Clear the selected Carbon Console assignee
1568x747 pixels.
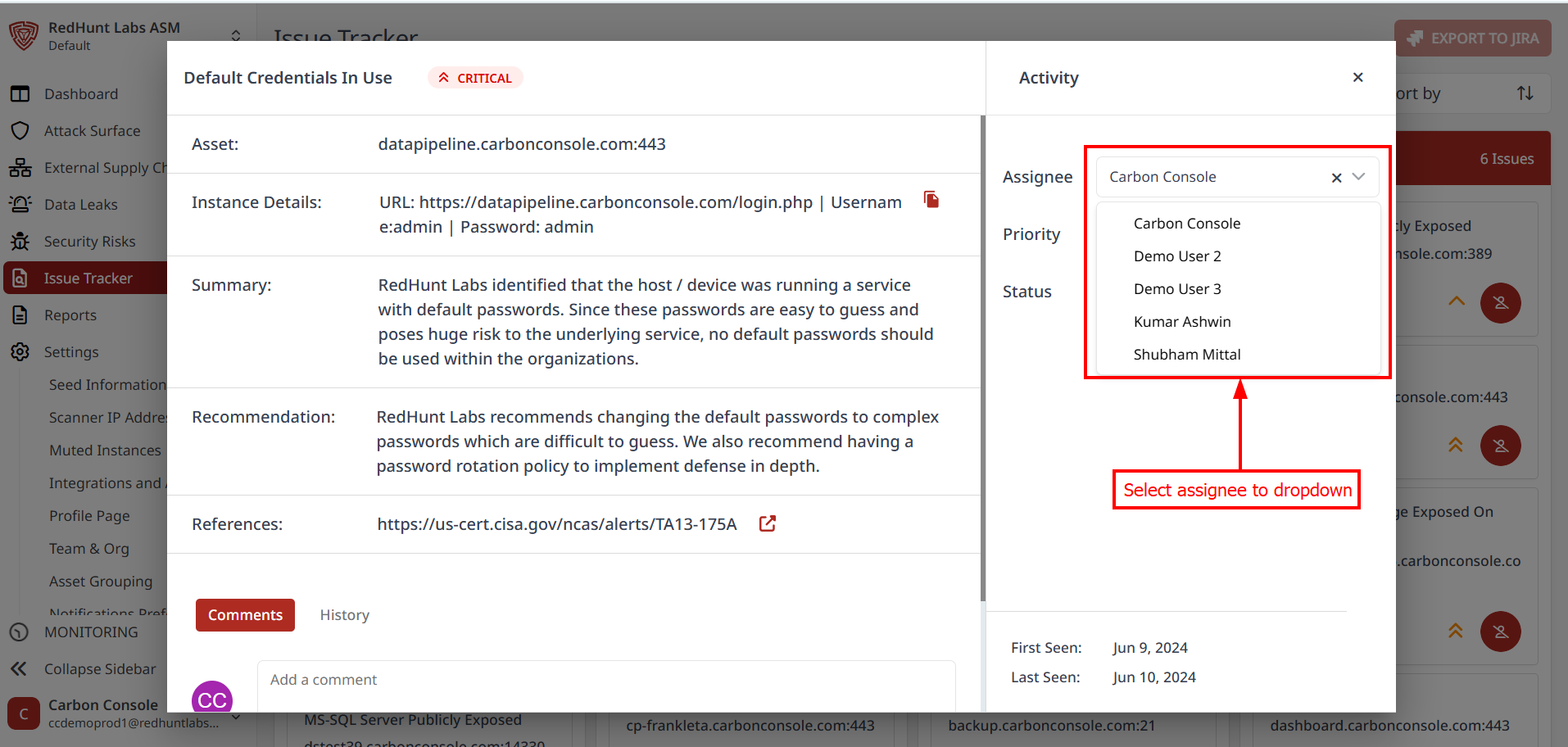pos(1336,178)
